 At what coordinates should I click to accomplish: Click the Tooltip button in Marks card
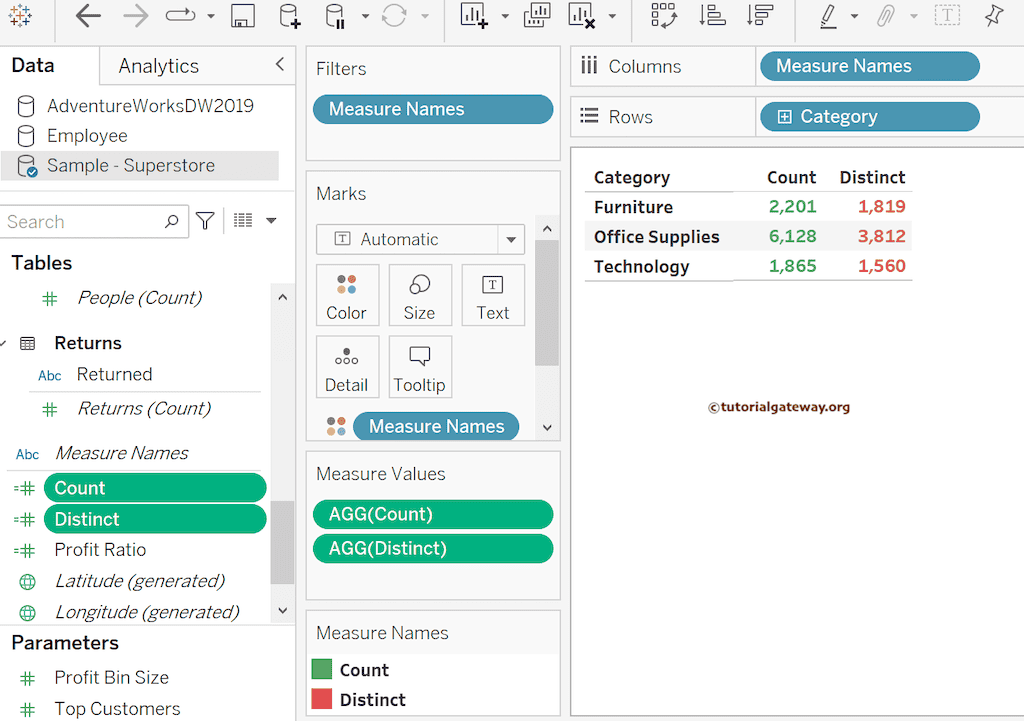(x=420, y=367)
